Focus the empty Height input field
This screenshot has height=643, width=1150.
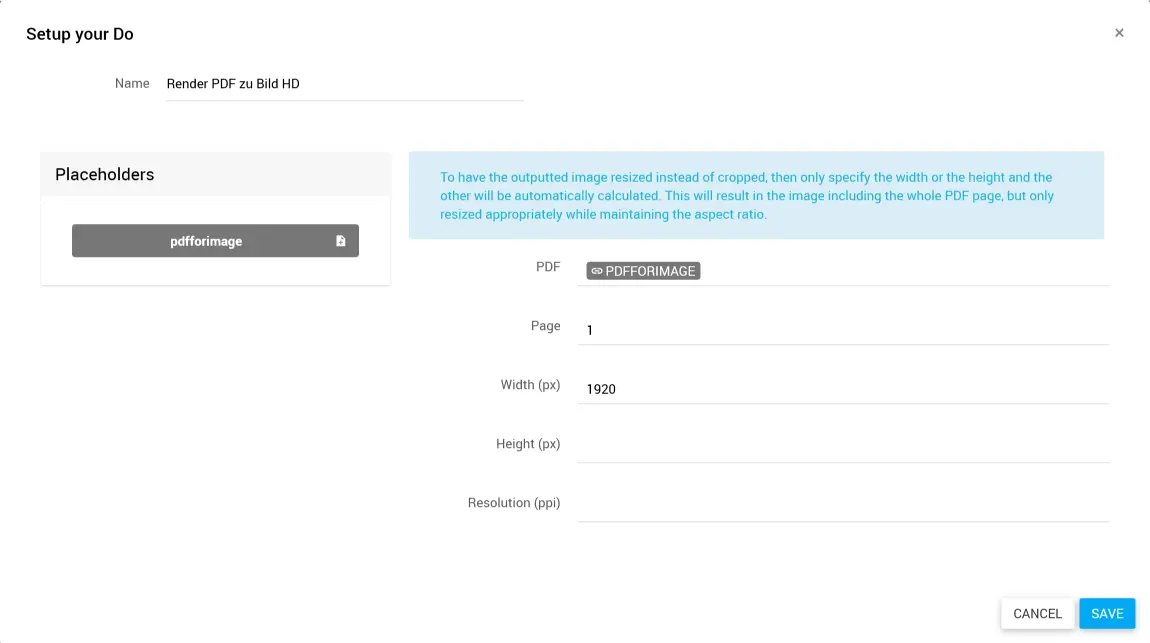point(843,445)
